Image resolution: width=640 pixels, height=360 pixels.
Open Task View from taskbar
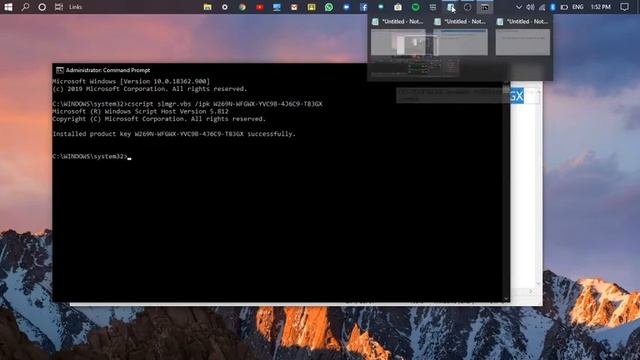(x=59, y=7)
